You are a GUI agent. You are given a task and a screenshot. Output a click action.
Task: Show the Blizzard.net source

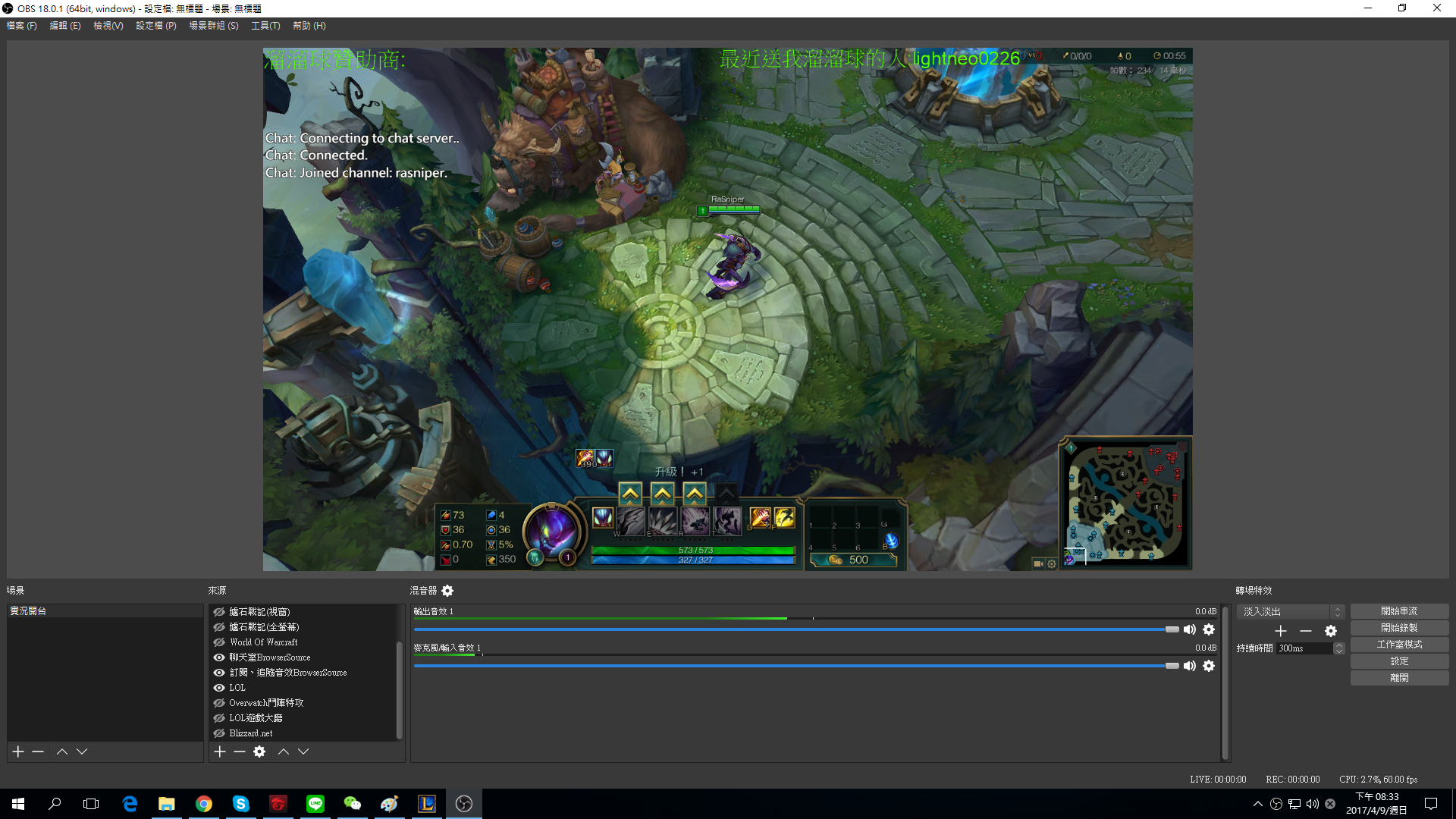219,733
